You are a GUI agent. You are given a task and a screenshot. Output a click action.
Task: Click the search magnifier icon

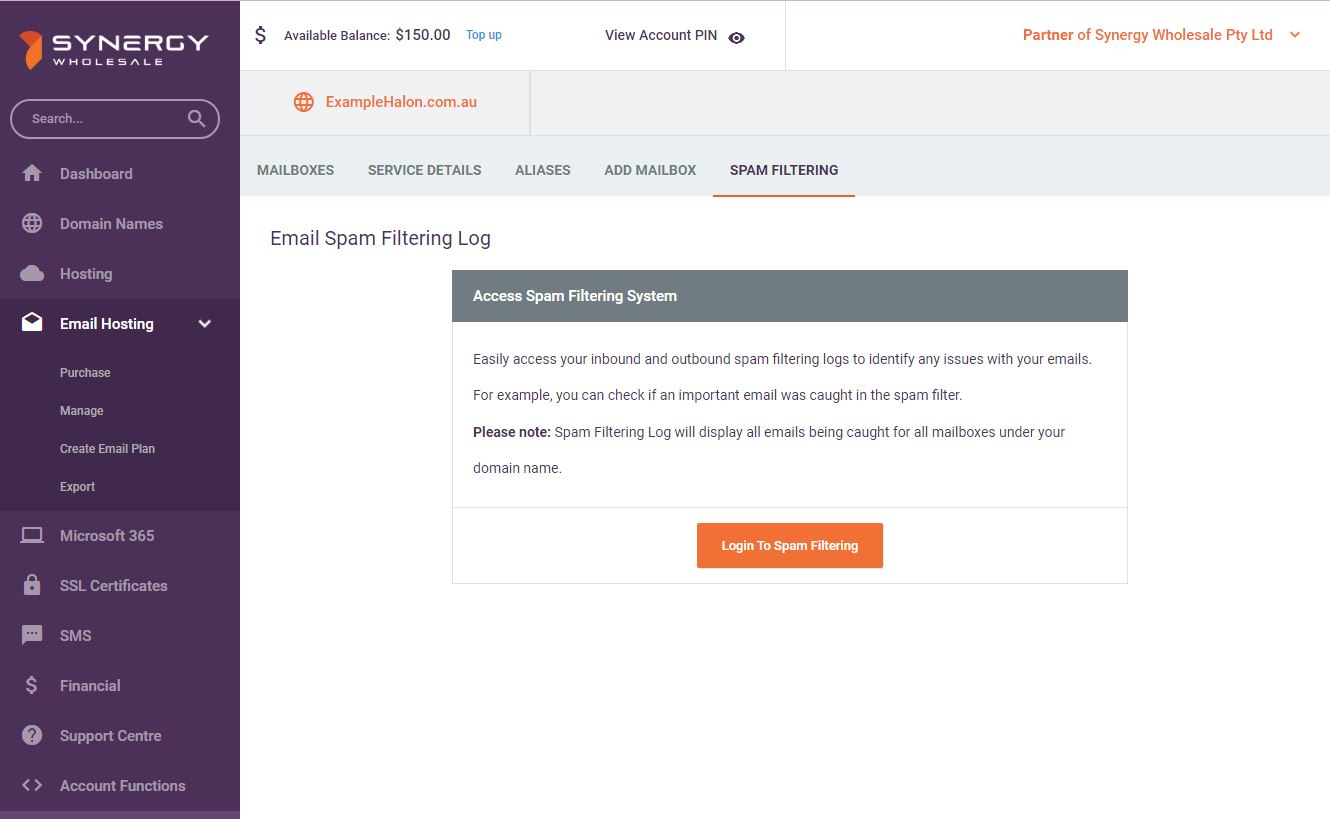pos(197,119)
